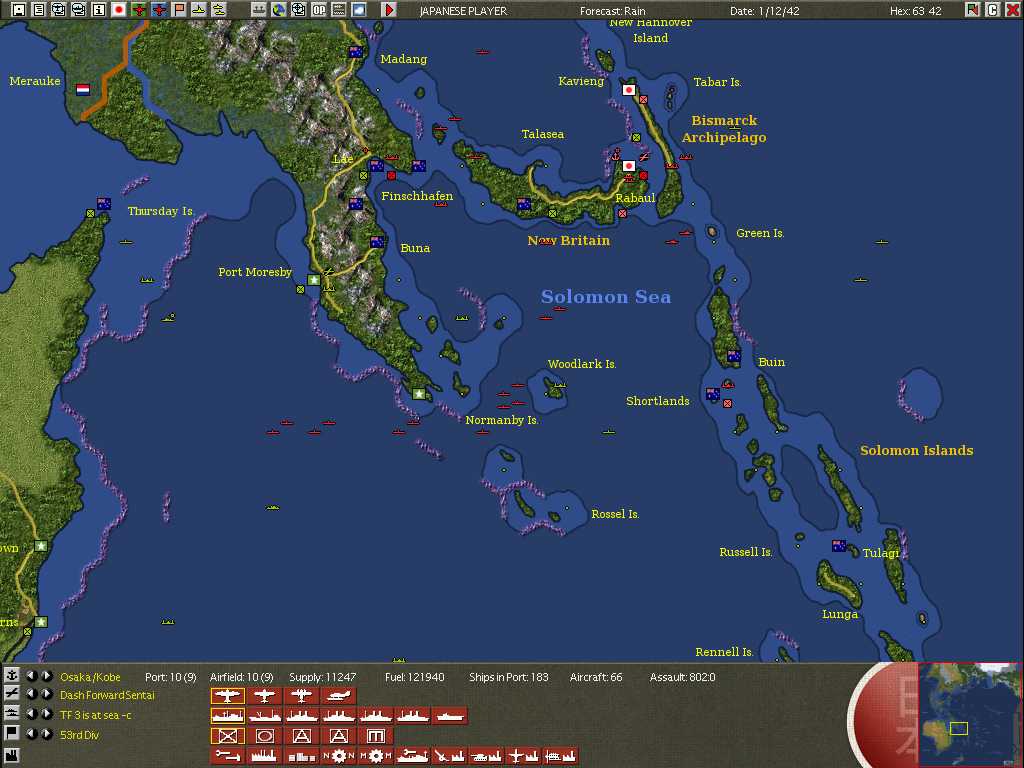This screenshot has height=768, width=1024.
Task: Toggle the oval armor unit type filter
Action: (x=264, y=736)
